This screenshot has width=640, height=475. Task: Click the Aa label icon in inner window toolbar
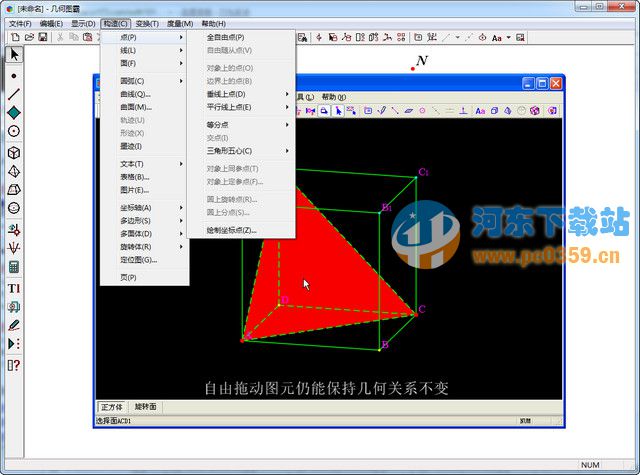pyautogui.click(x=480, y=111)
